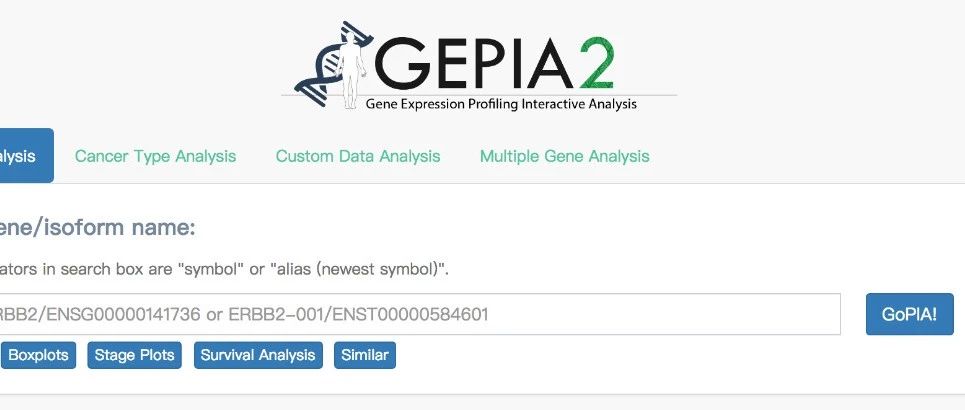Click the human silhouette in GEPIA2 logo
The height and width of the screenshot is (410, 965).
(x=352, y=71)
